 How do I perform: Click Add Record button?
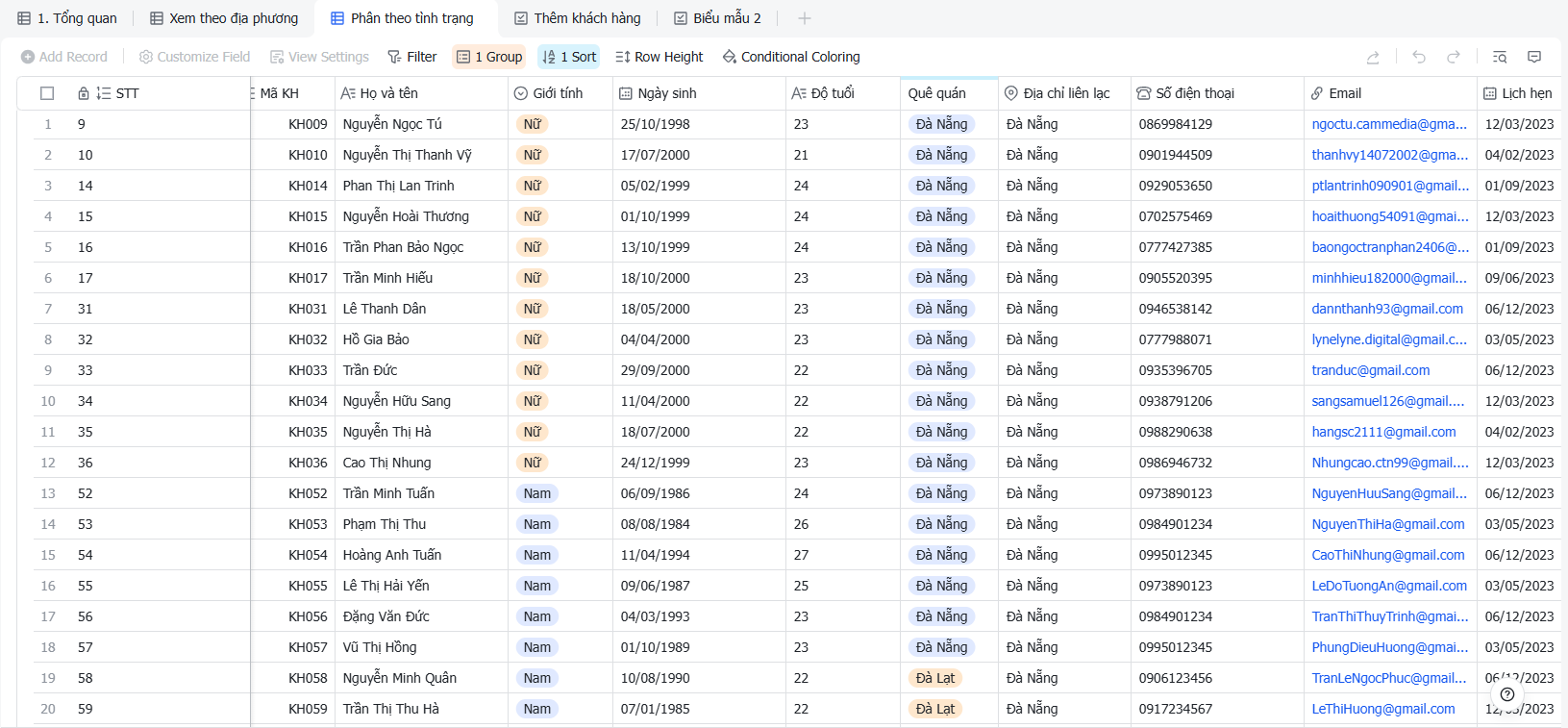click(64, 57)
